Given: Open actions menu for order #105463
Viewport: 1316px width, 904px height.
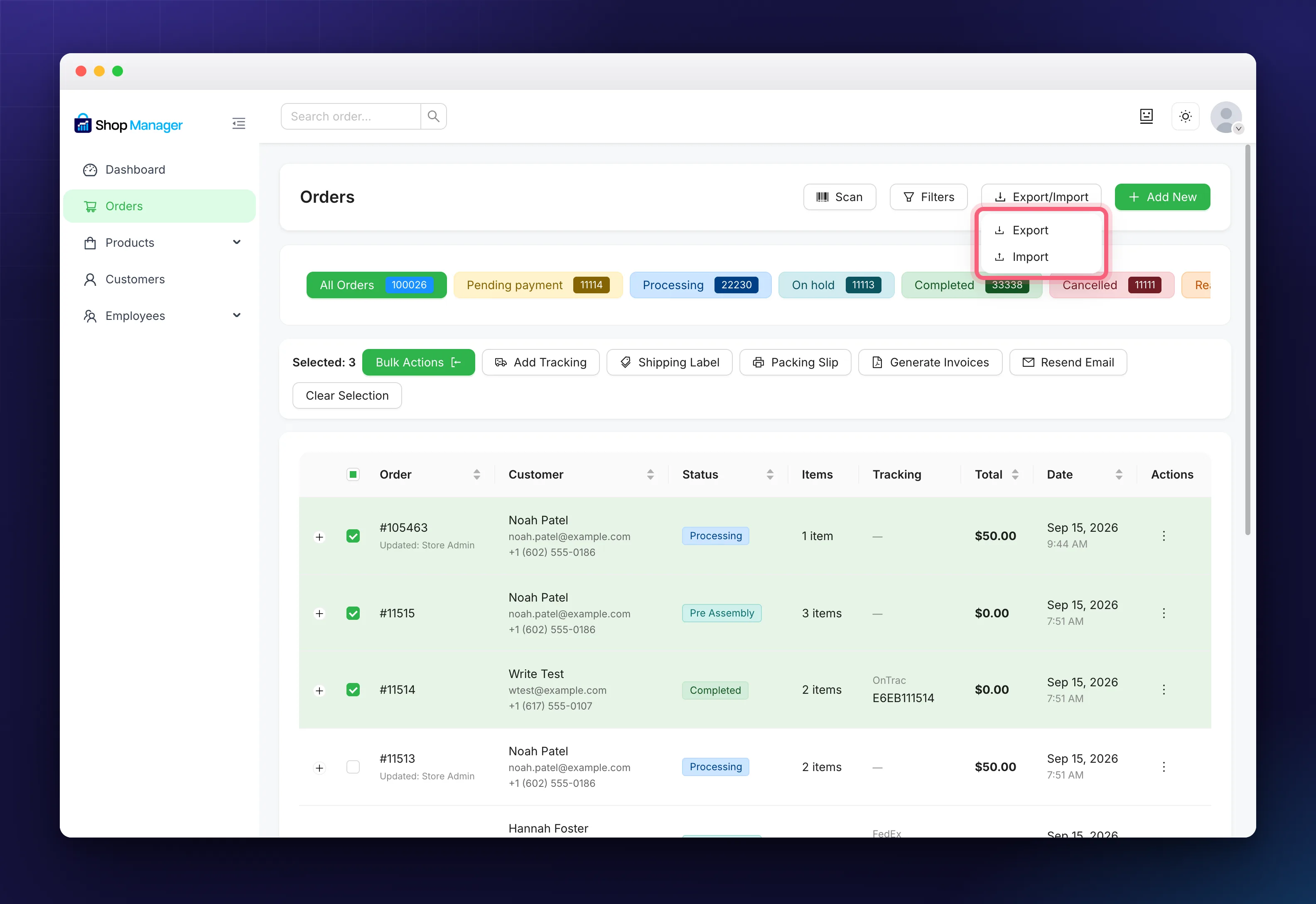Looking at the screenshot, I should click(1164, 536).
